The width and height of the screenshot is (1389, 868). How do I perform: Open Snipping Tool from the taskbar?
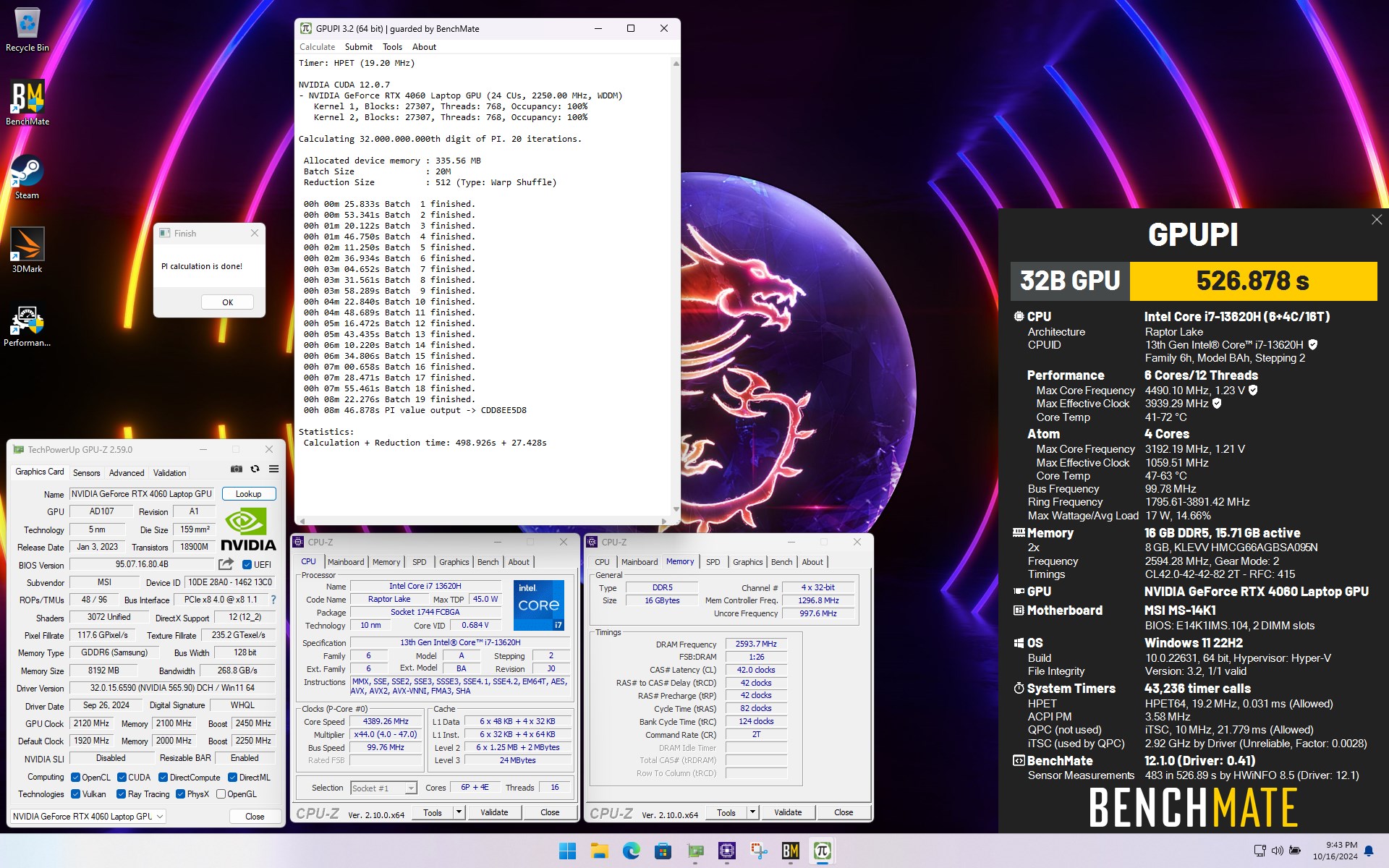point(759,851)
